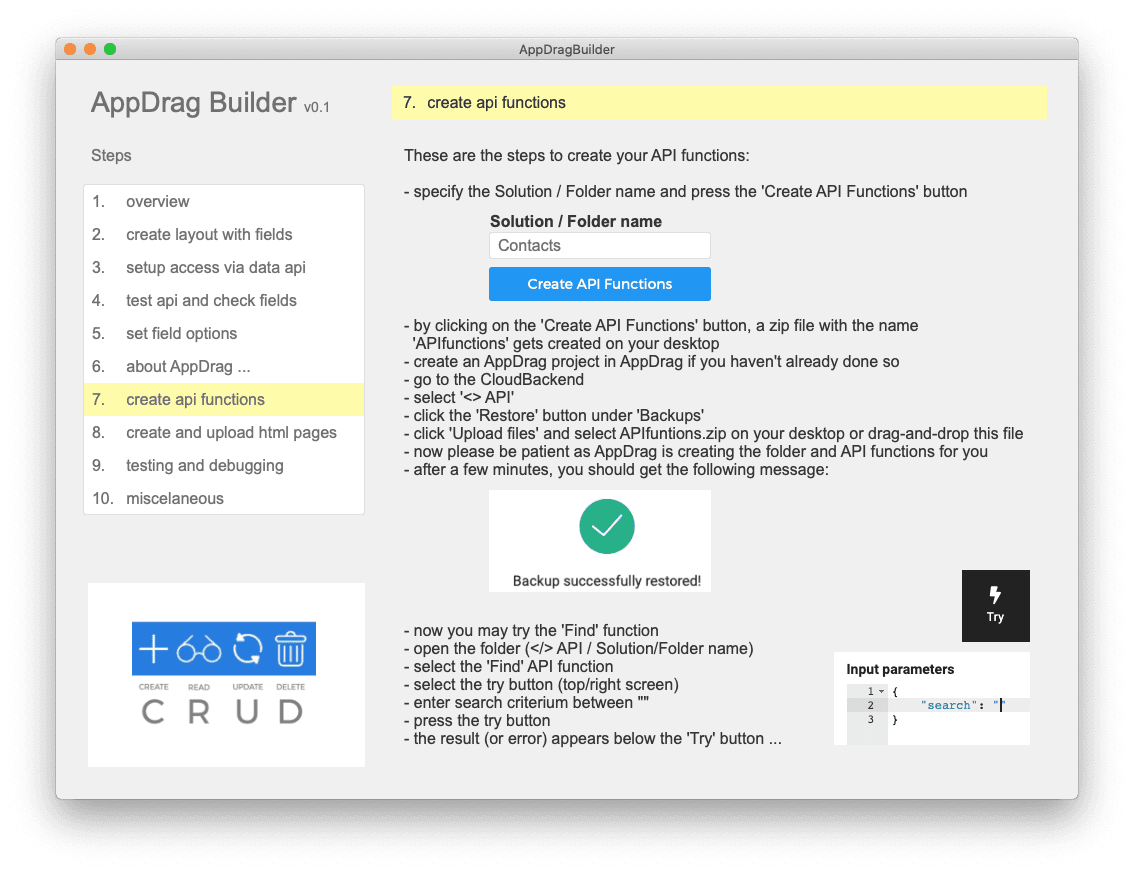Click the Create plus icon in CRUD image
The image size is (1134, 873).
pyautogui.click(x=153, y=649)
